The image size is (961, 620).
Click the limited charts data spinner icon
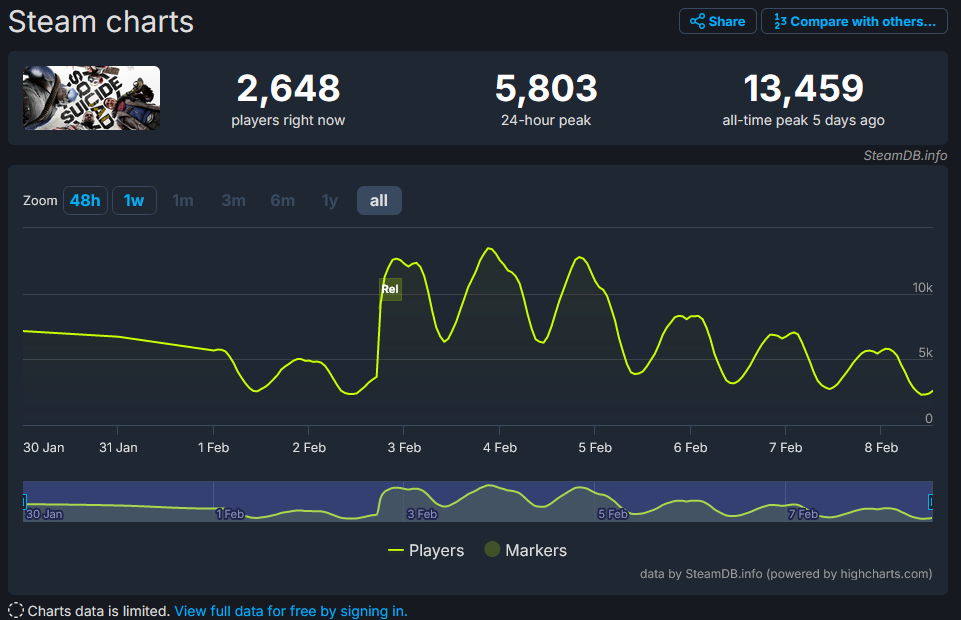[x=16, y=610]
